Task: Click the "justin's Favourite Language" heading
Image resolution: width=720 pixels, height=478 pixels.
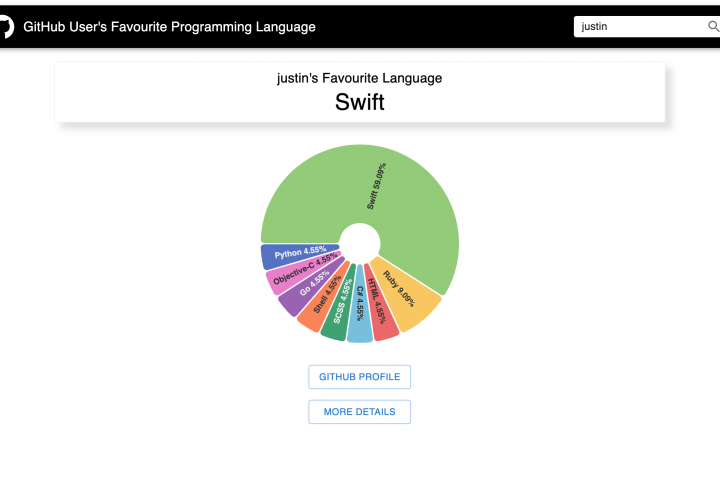Action: (x=359, y=78)
